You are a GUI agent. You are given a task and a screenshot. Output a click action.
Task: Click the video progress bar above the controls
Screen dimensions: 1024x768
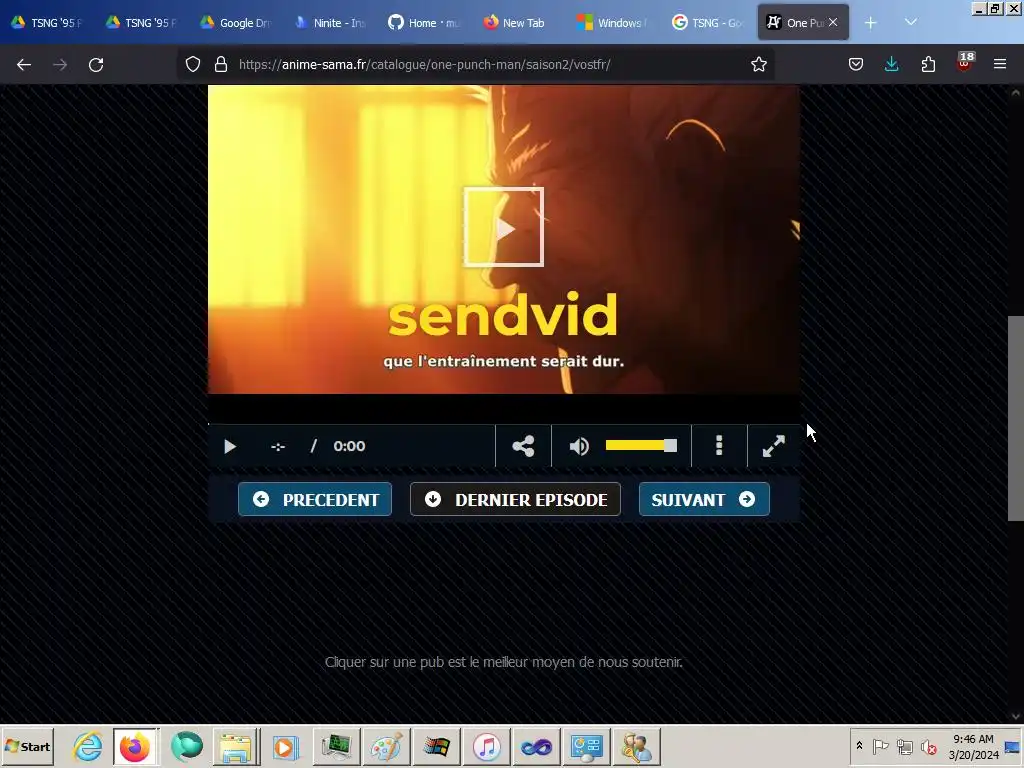pos(504,423)
